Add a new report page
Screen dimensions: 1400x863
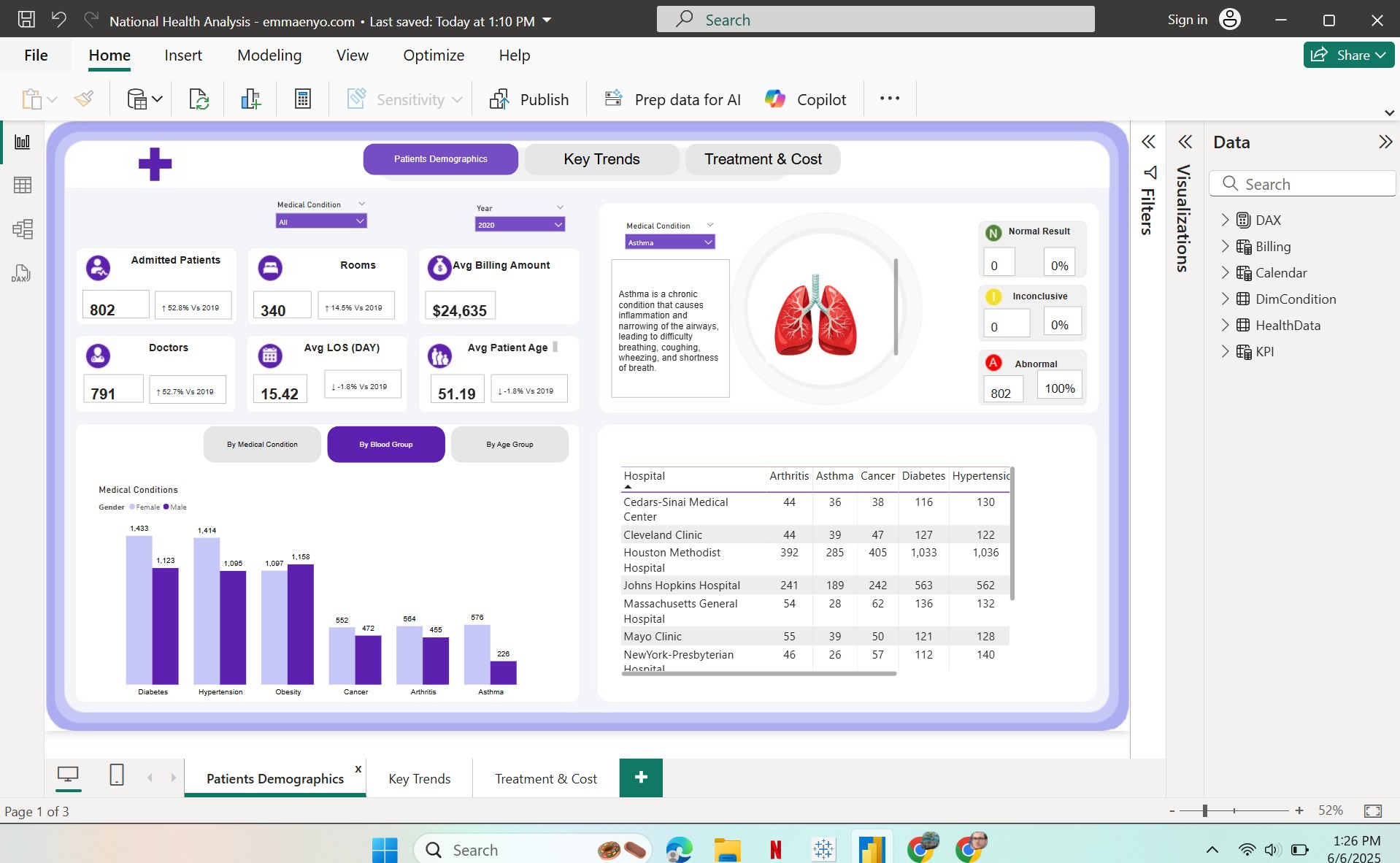641,778
